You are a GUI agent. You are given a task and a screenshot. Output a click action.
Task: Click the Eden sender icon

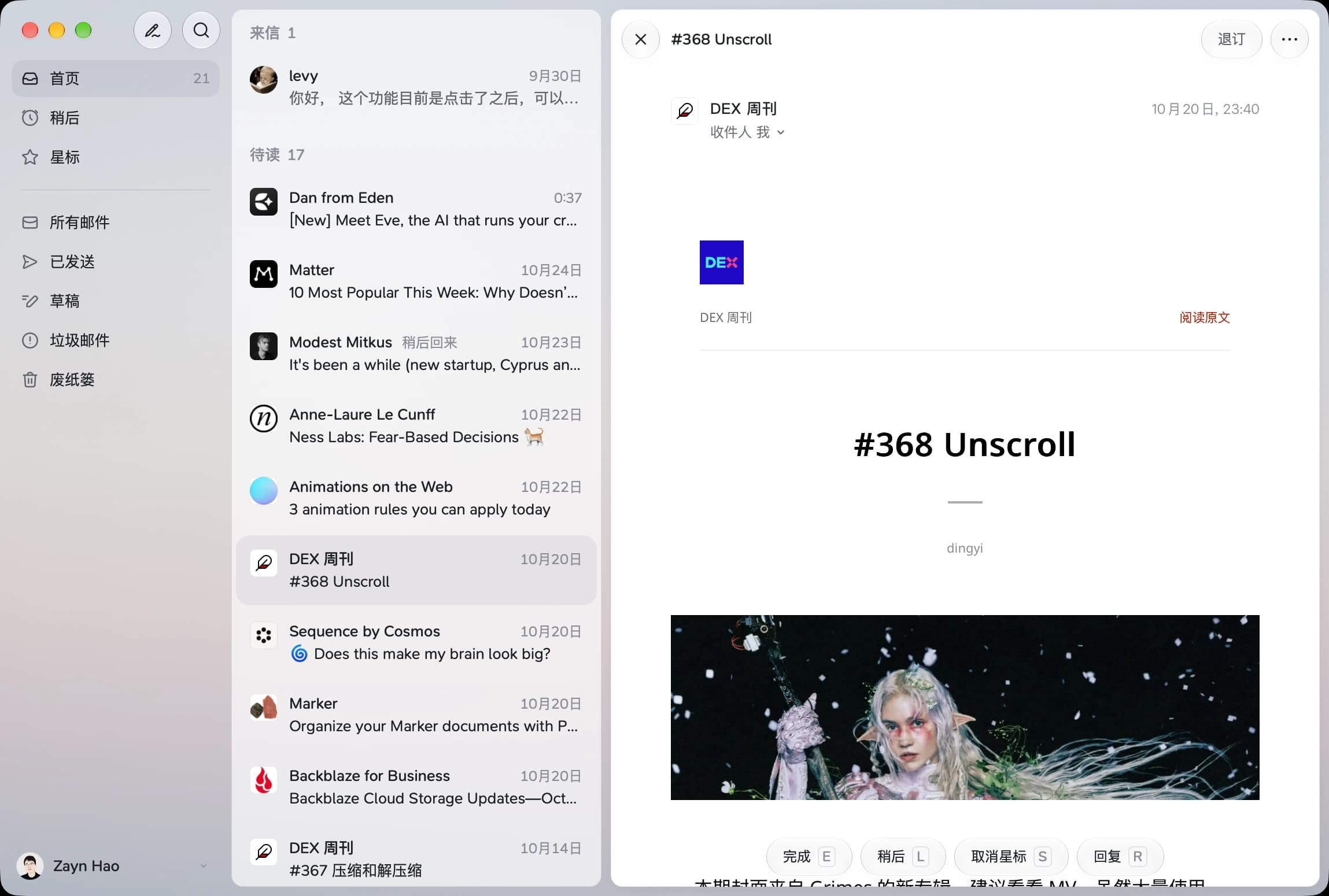[x=264, y=202]
